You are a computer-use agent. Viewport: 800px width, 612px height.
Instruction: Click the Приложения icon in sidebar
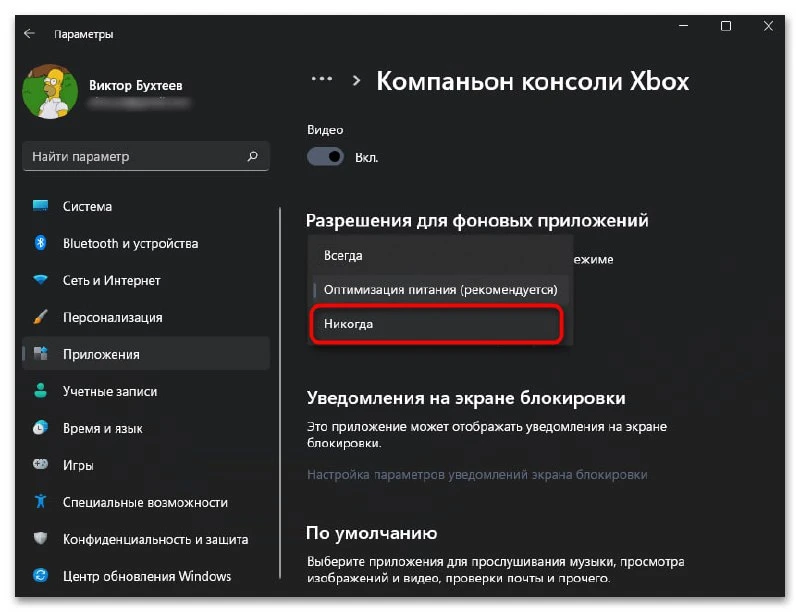click(40, 353)
